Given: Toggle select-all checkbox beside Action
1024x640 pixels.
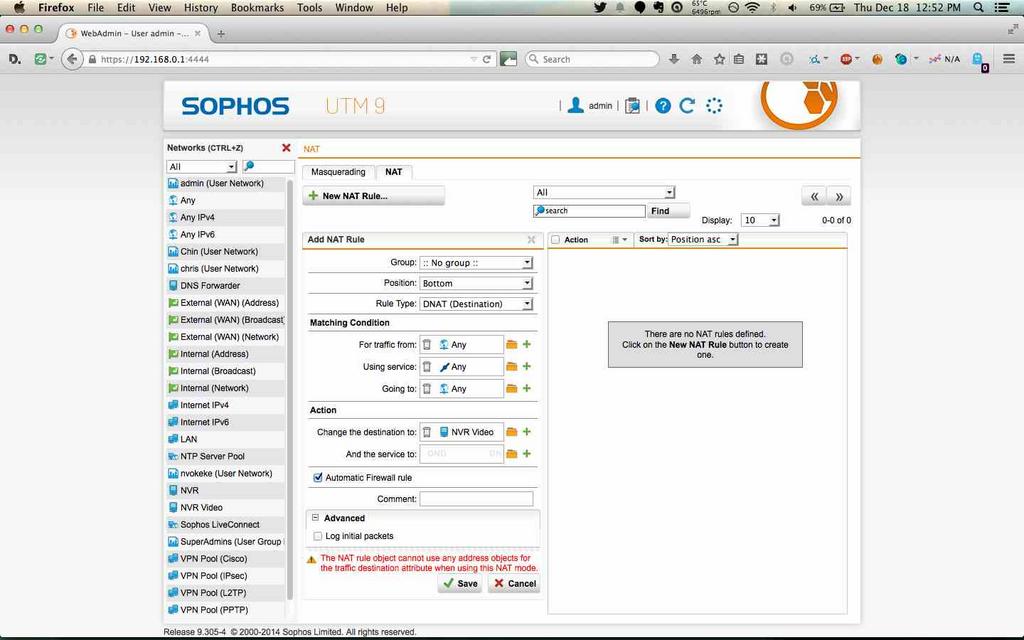Looking at the screenshot, I should 556,240.
